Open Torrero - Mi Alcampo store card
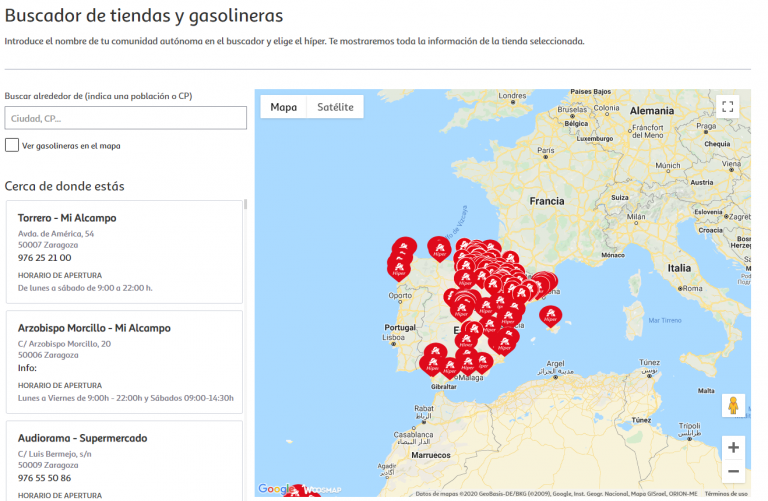This screenshot has width=768, height=501. click(124, 252)
